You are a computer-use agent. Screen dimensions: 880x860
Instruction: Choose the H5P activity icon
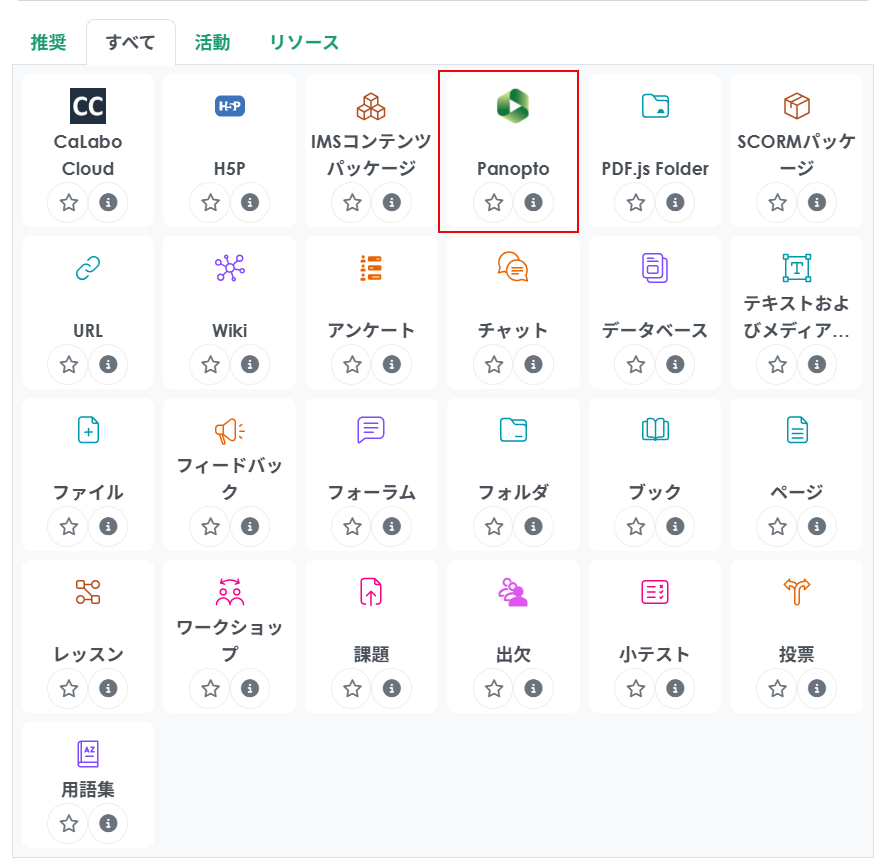tap(230, 106)
